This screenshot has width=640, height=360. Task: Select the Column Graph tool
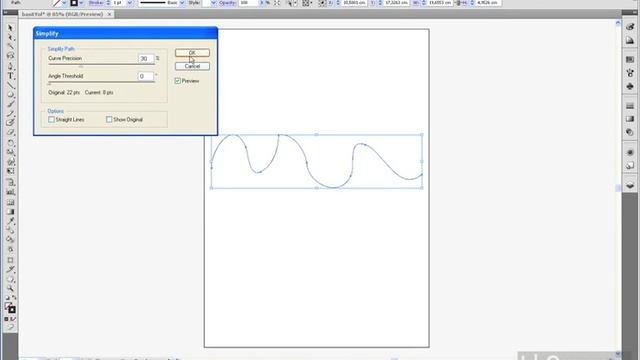(x=11, y=192)
